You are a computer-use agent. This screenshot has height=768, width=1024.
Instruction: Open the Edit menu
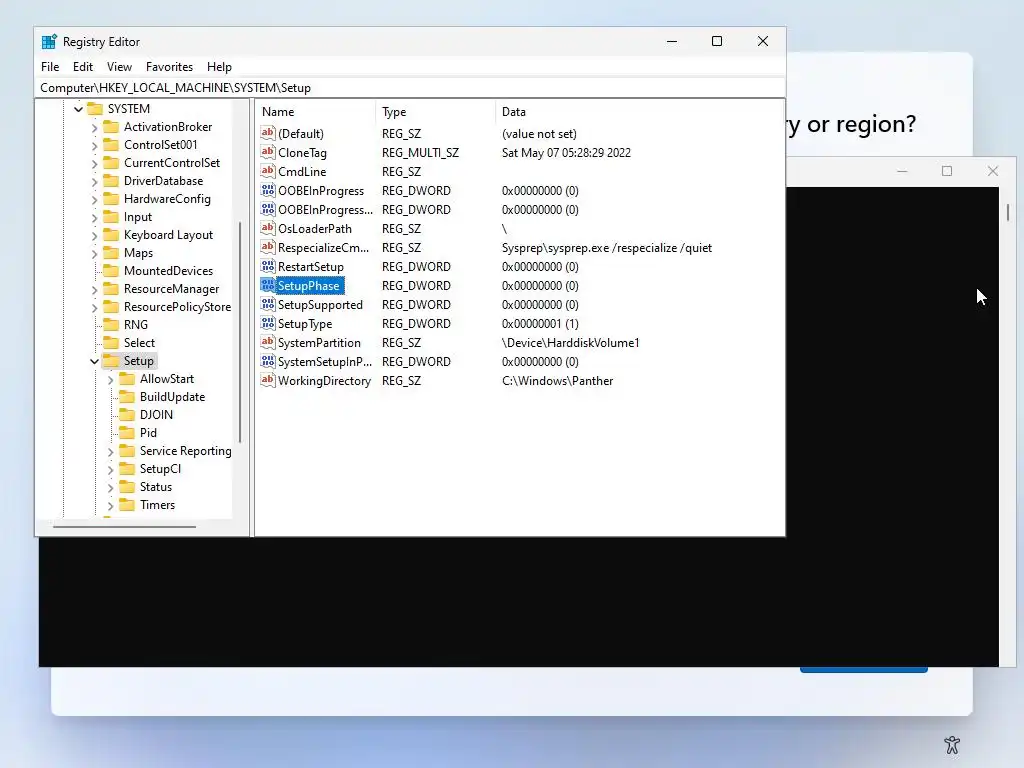coord(83,67)
